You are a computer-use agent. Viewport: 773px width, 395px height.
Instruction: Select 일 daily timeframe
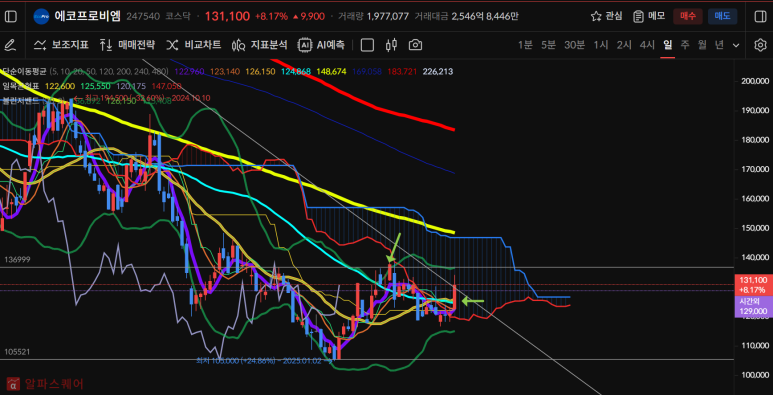coord(668,45)
